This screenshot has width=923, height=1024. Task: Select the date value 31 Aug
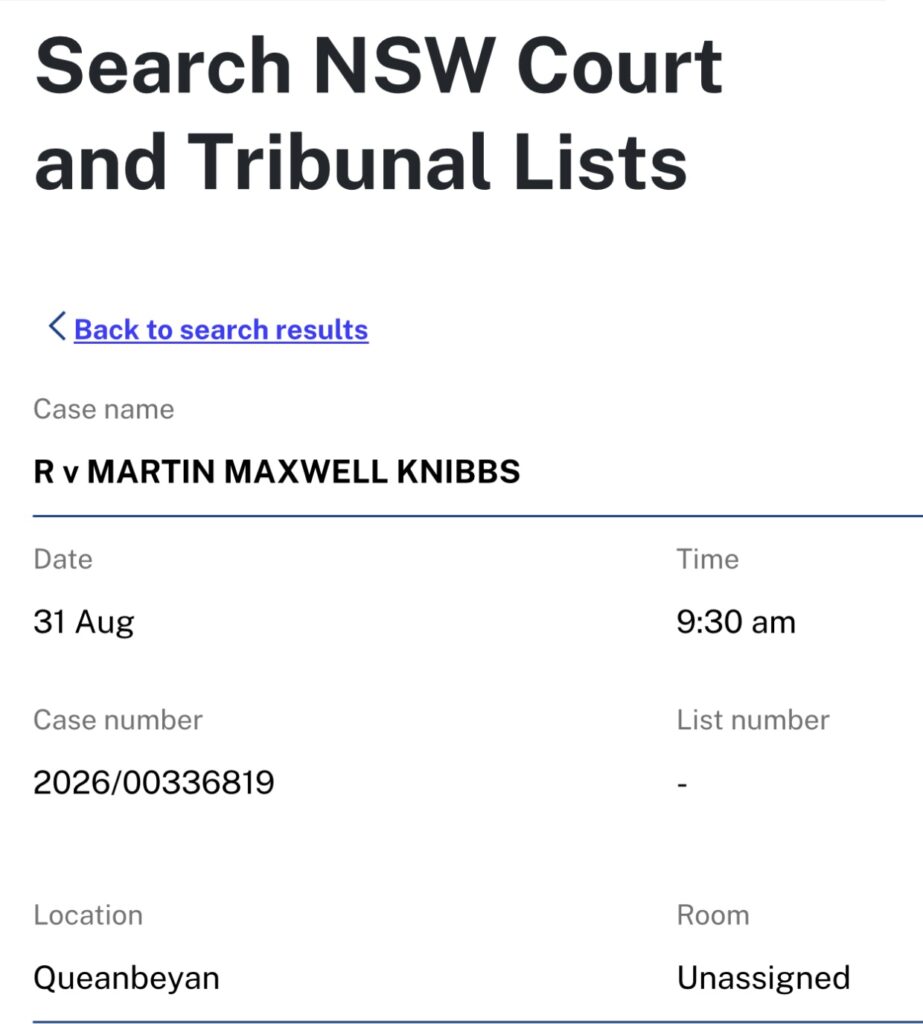point(84,622)
